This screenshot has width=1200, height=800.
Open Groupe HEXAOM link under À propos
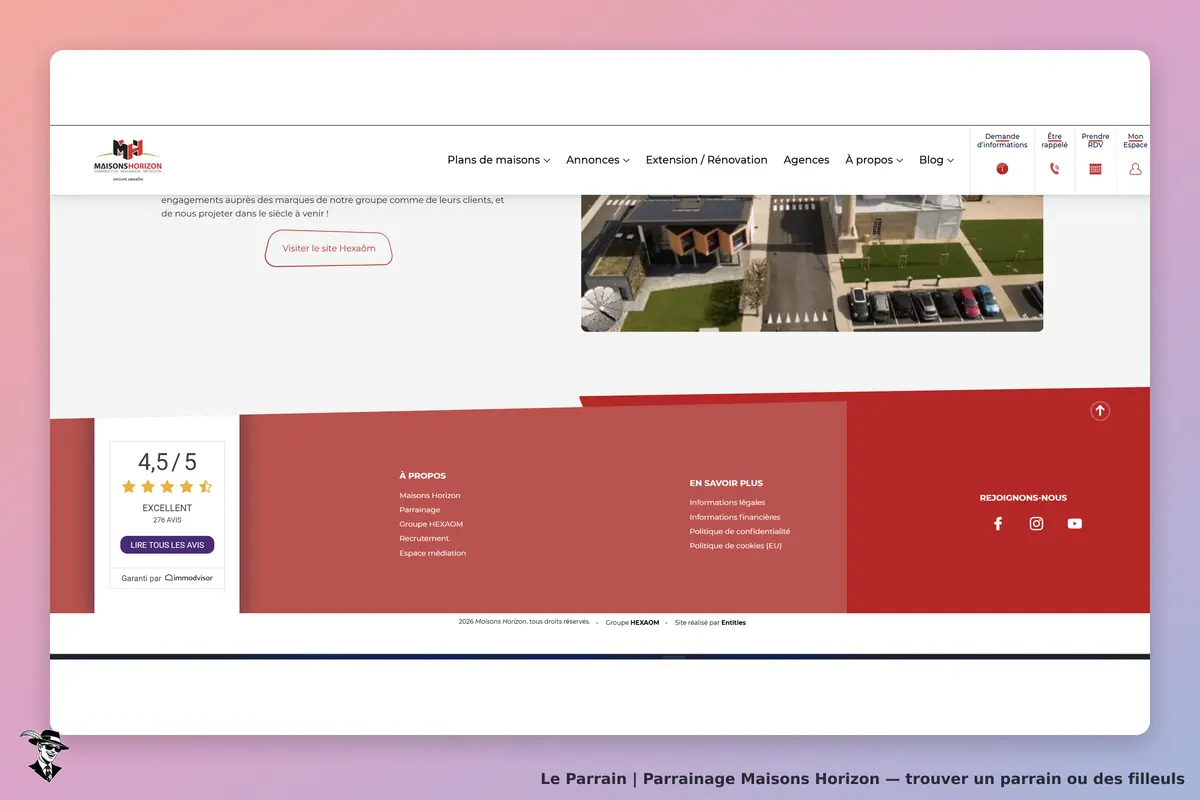(431, 524)
